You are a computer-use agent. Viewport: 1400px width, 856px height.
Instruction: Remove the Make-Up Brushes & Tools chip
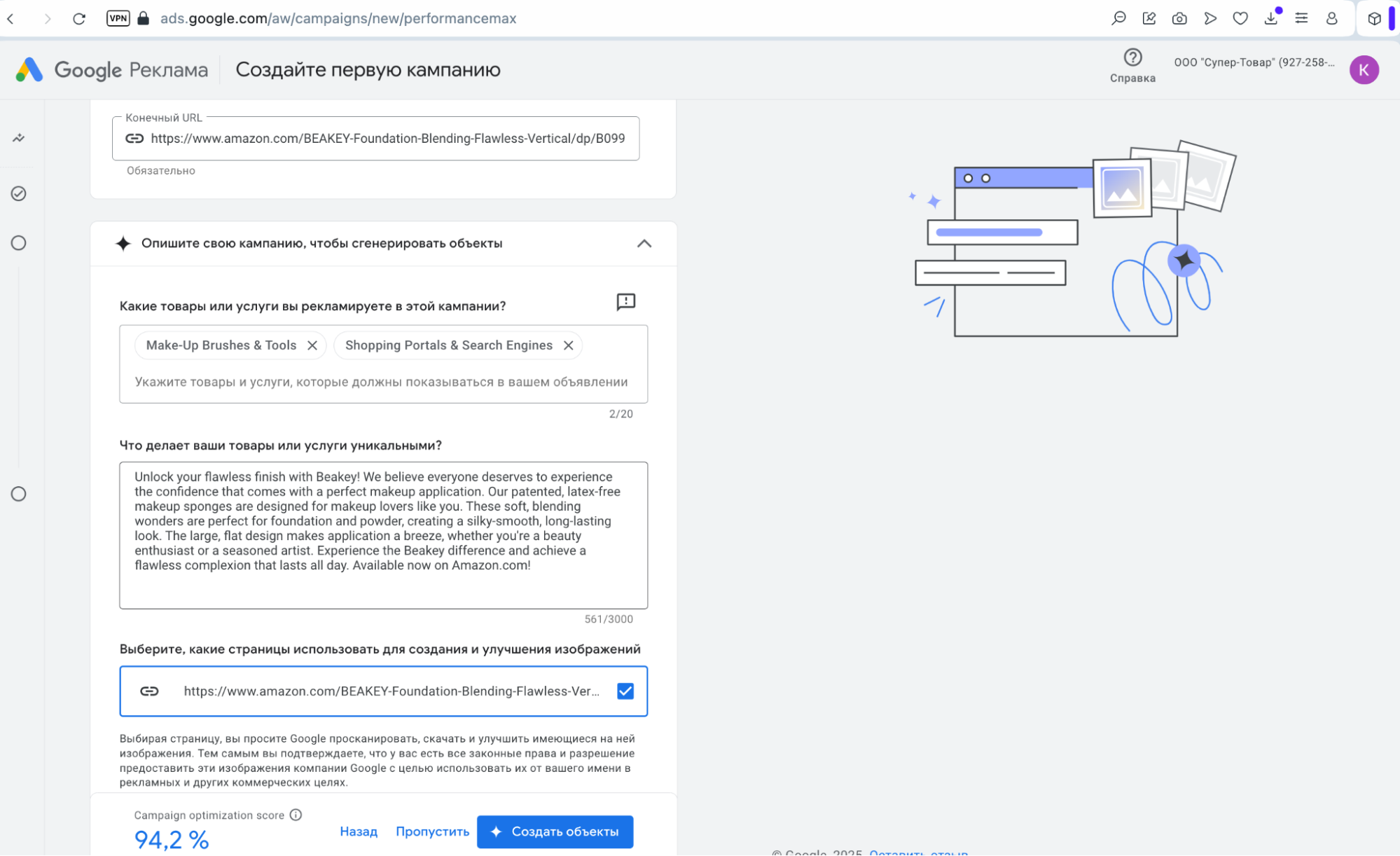tap(312, 345)
